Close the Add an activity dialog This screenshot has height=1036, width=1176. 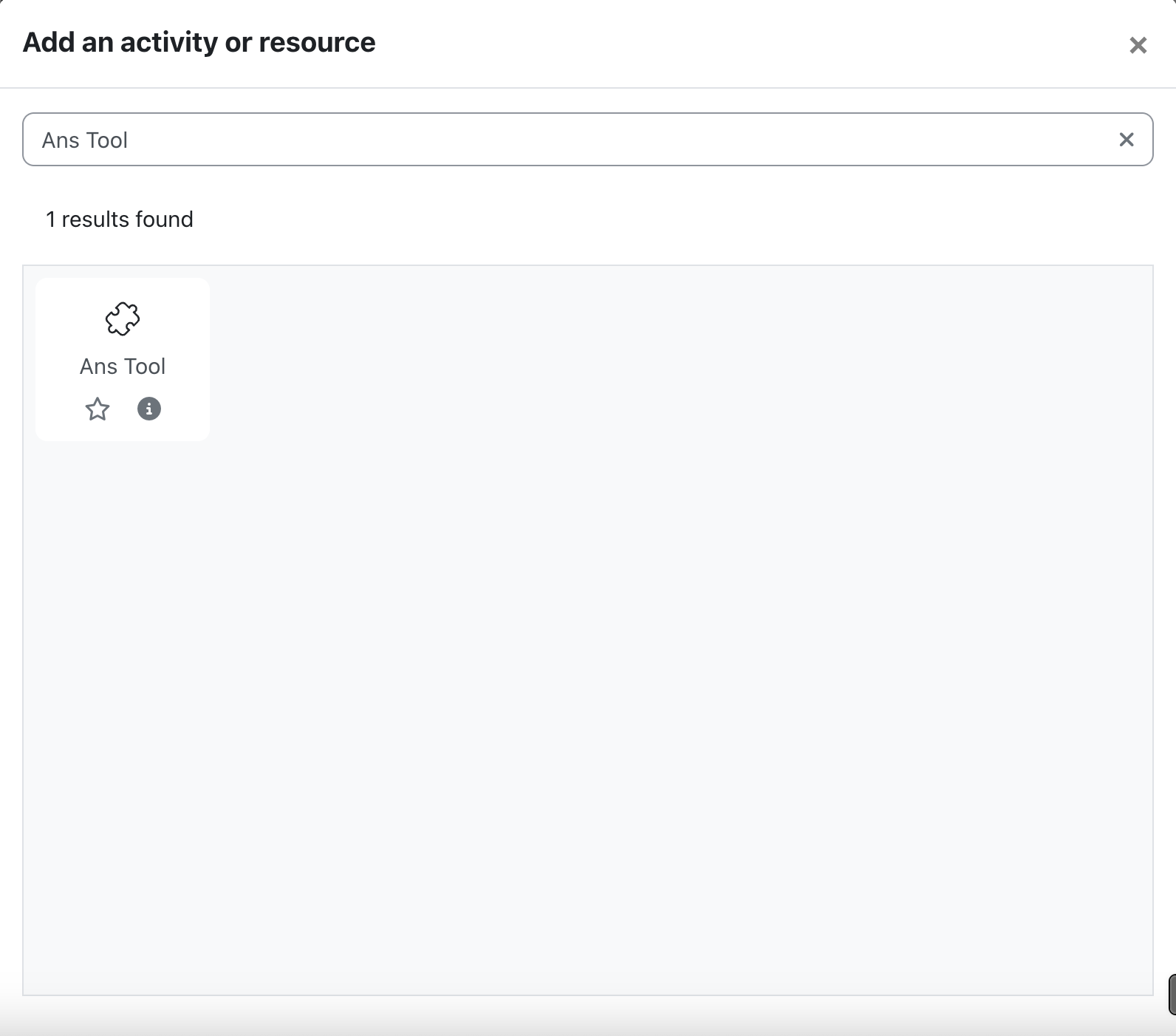1138,45
